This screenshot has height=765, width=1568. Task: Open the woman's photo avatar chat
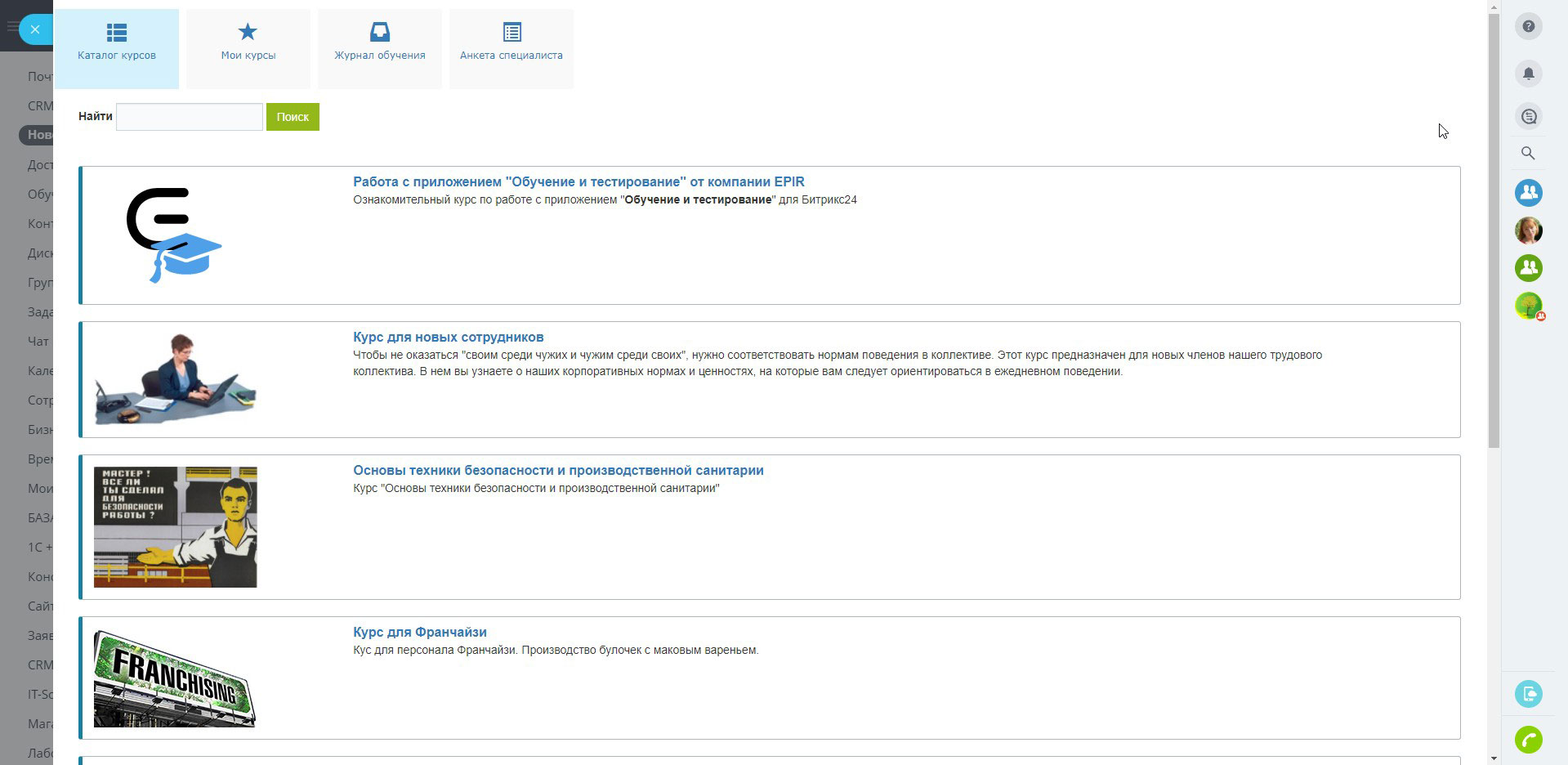1529,230
